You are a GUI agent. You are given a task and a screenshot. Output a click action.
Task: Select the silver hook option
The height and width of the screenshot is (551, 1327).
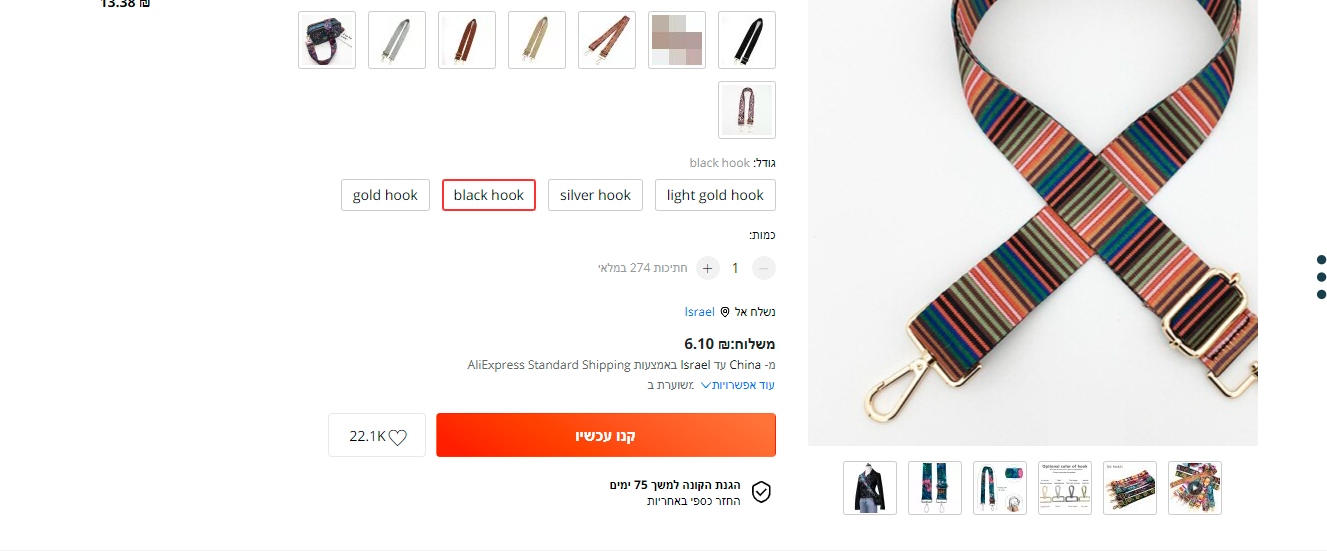(x=595, y=195)
